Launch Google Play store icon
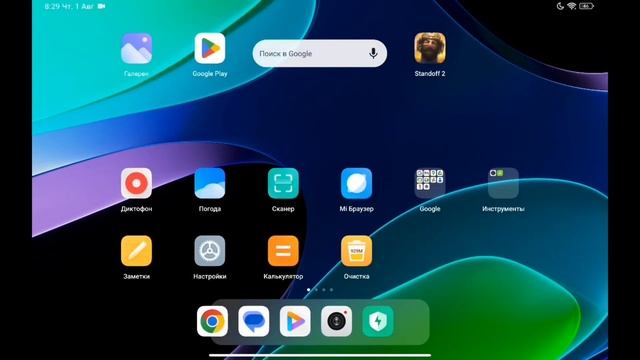640x360 pixels. 210,49
